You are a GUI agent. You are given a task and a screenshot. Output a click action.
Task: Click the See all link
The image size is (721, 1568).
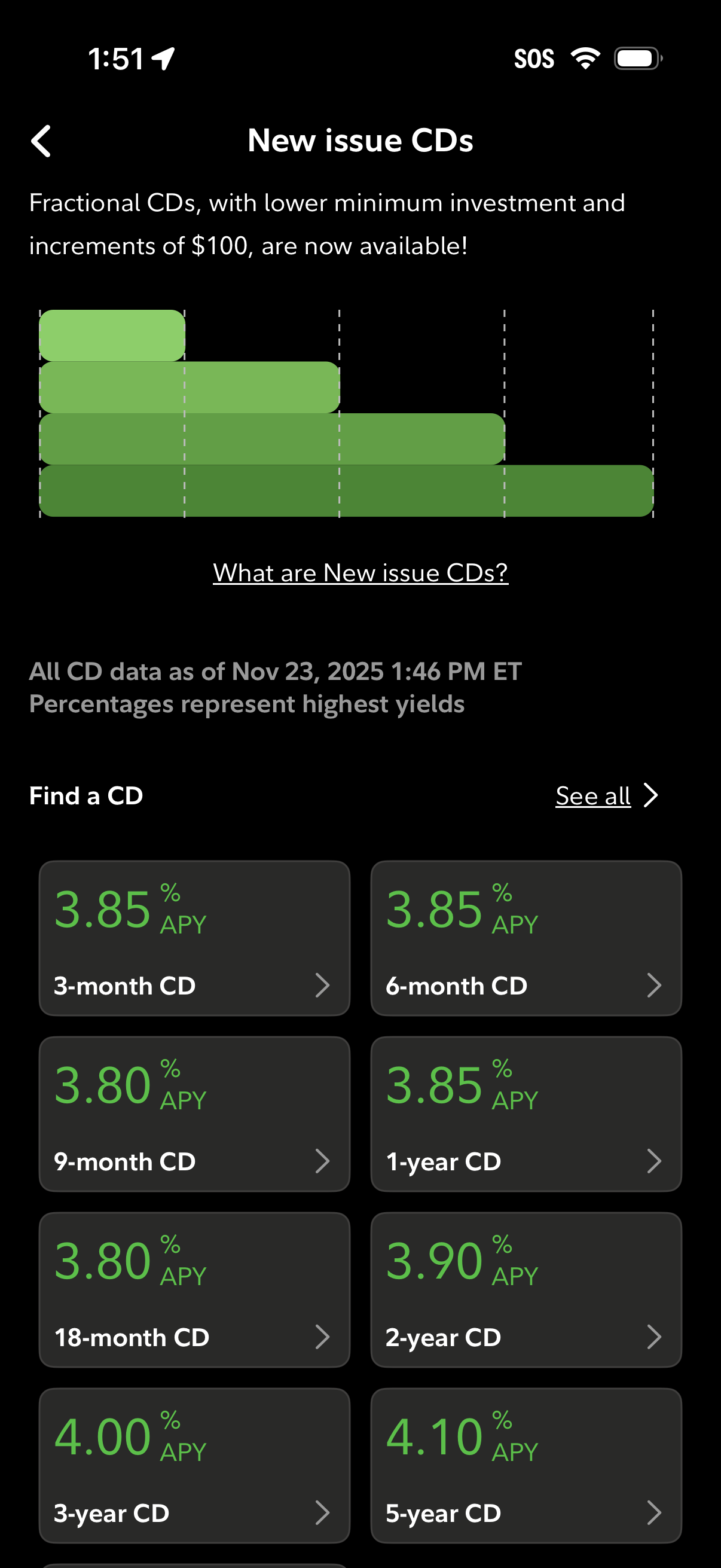(x=592, y=795)
